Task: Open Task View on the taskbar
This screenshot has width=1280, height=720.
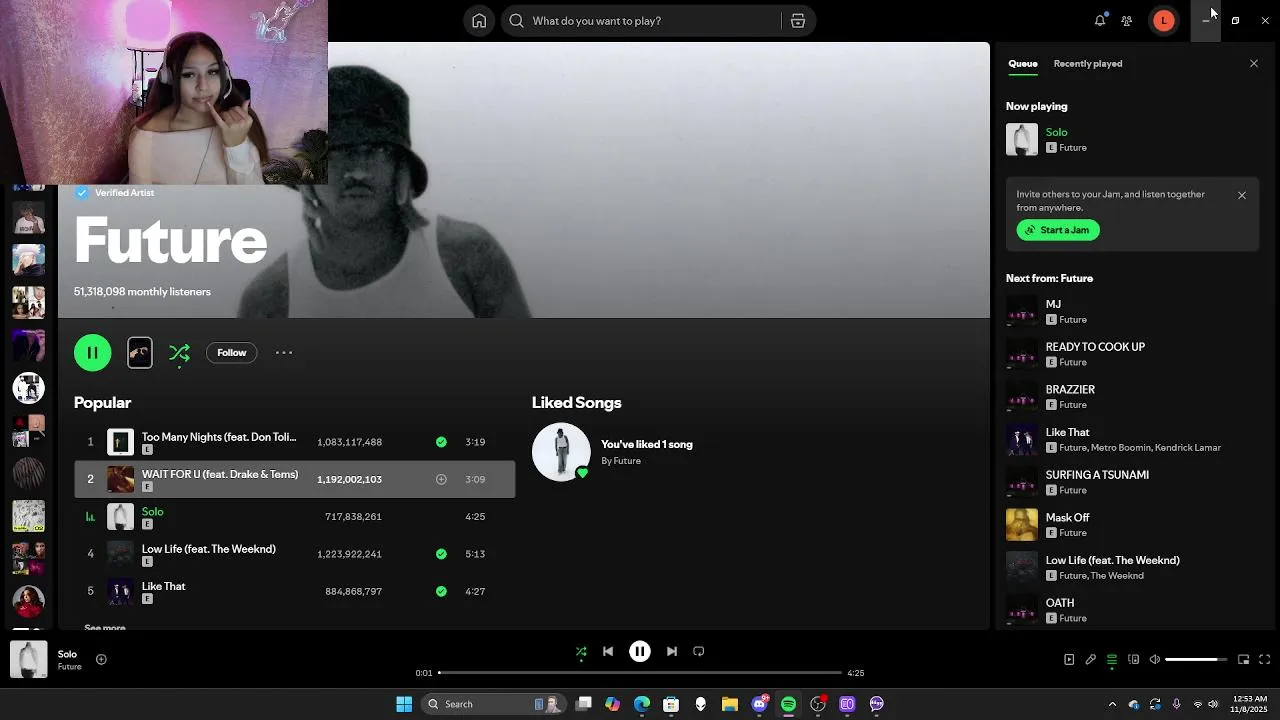Action: (x=584, y=704)
